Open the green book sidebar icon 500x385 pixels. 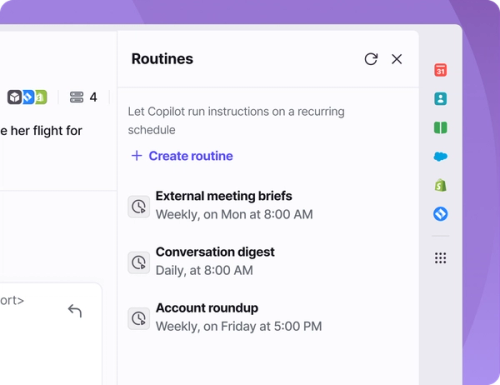click(x=441, y=128)
